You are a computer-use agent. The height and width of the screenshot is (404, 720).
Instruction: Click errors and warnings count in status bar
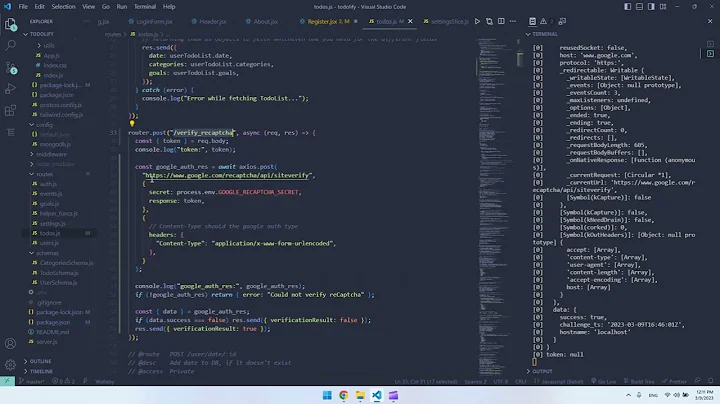click(63, 381)
